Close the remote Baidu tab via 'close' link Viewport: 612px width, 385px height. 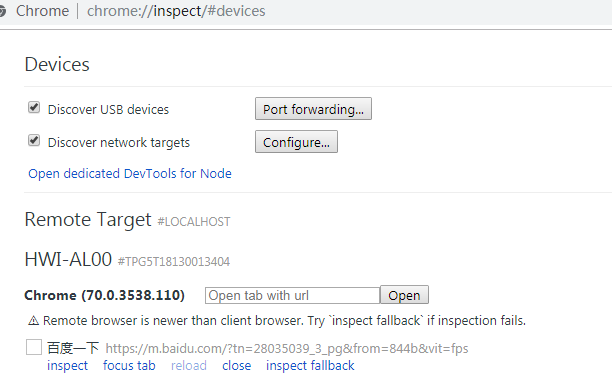pos(237,365)
